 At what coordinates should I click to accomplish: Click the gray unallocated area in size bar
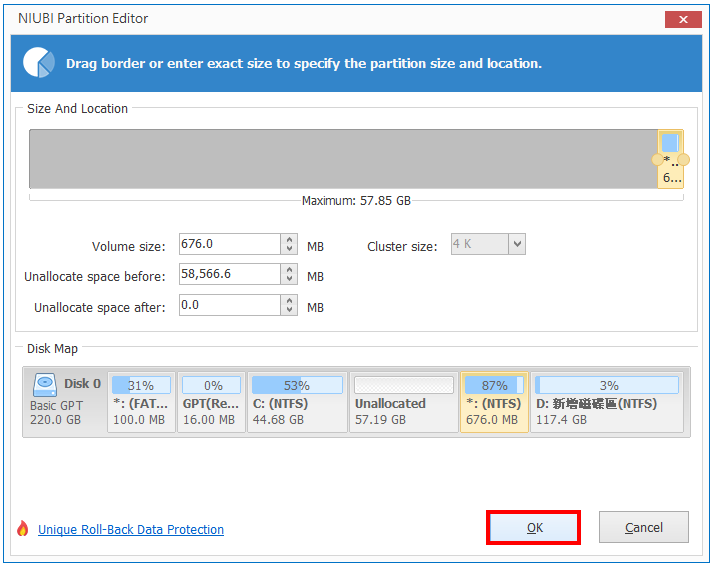343,159
